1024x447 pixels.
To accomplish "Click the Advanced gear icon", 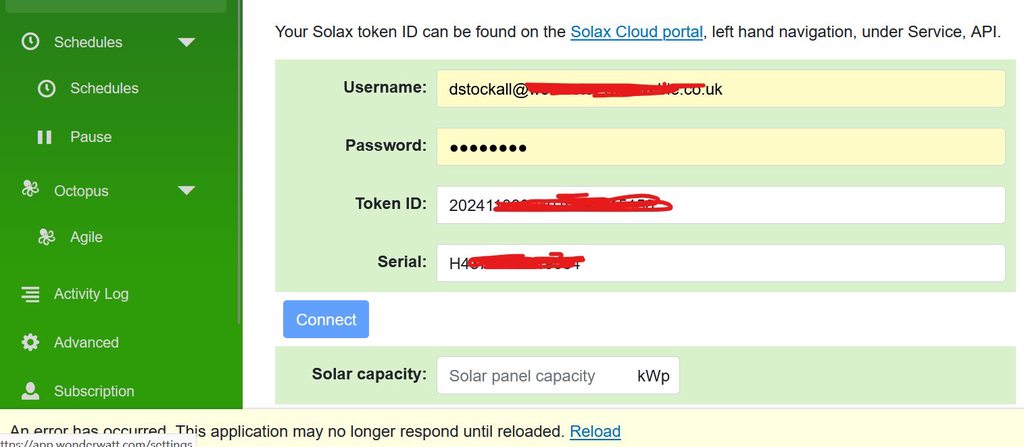I will click(31, 342).
